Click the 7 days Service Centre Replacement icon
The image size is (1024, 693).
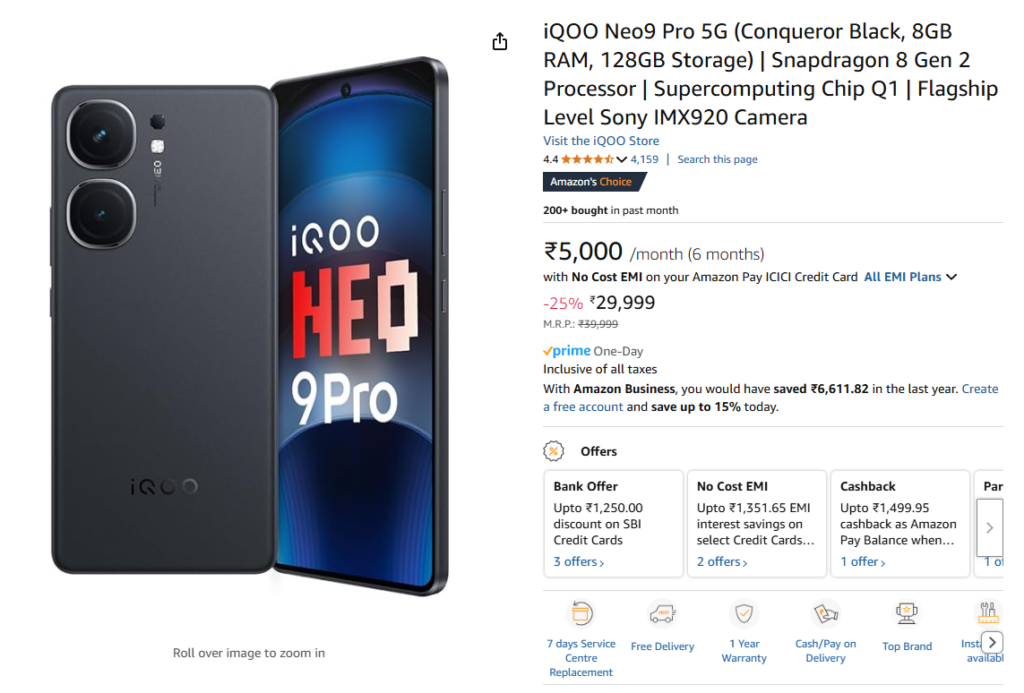581,613
